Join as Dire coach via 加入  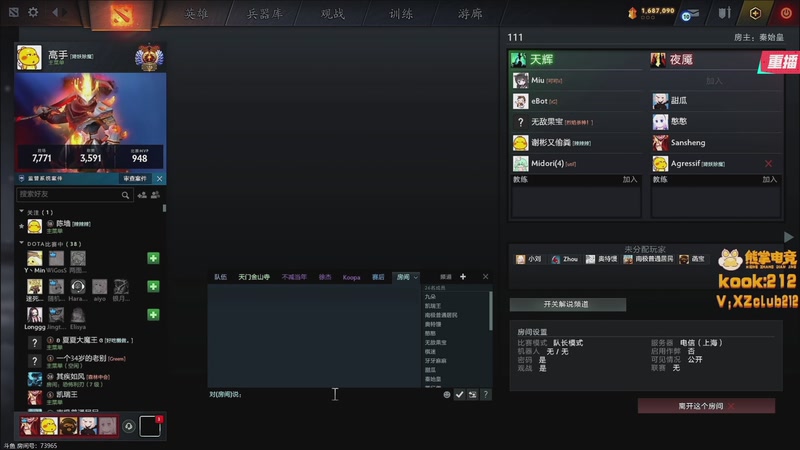(770, 180)
